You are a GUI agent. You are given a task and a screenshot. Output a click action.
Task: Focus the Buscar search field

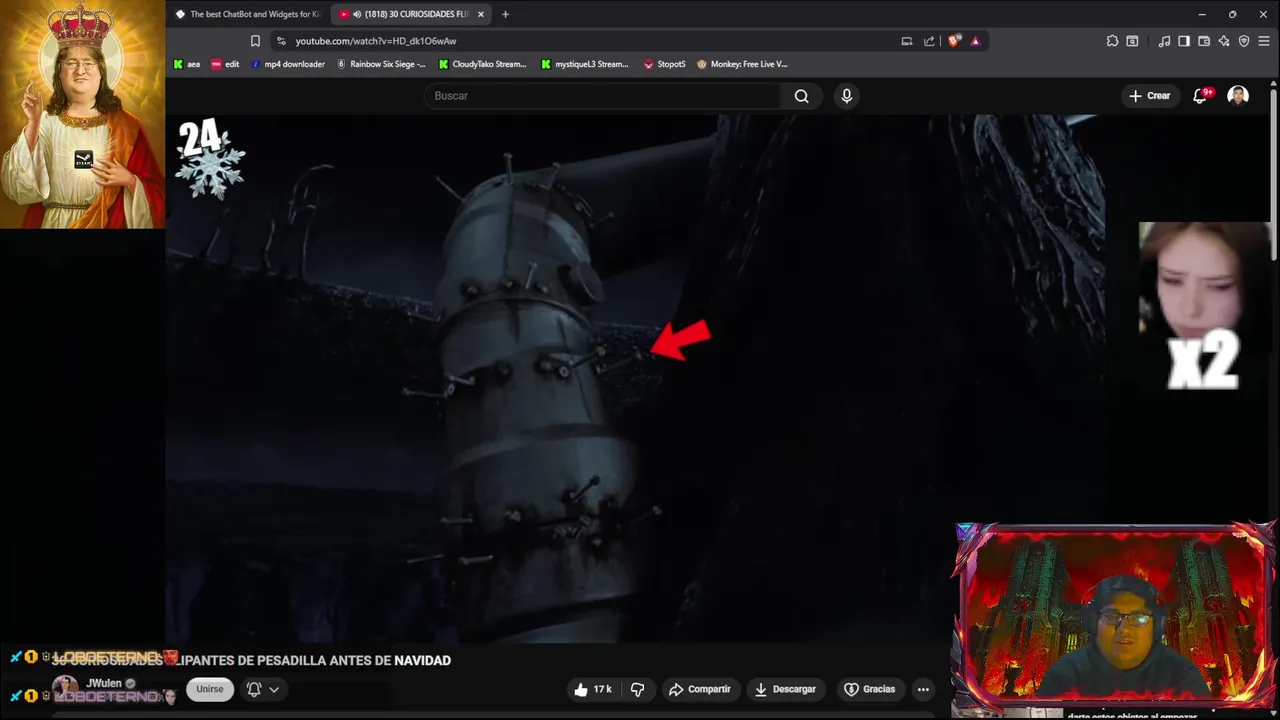[603, 96]
